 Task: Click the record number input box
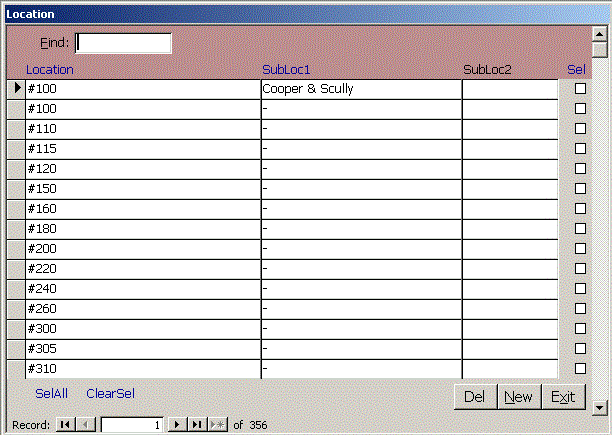pyautogui.click(x=132, y=425)
